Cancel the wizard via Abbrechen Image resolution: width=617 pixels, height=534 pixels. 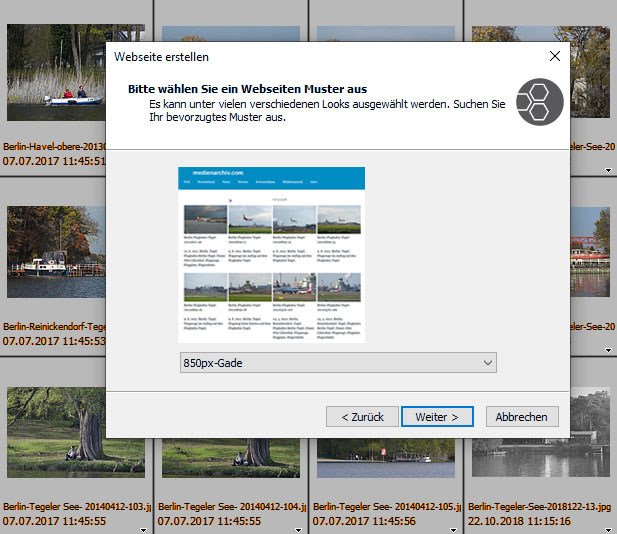coord(522,416)
